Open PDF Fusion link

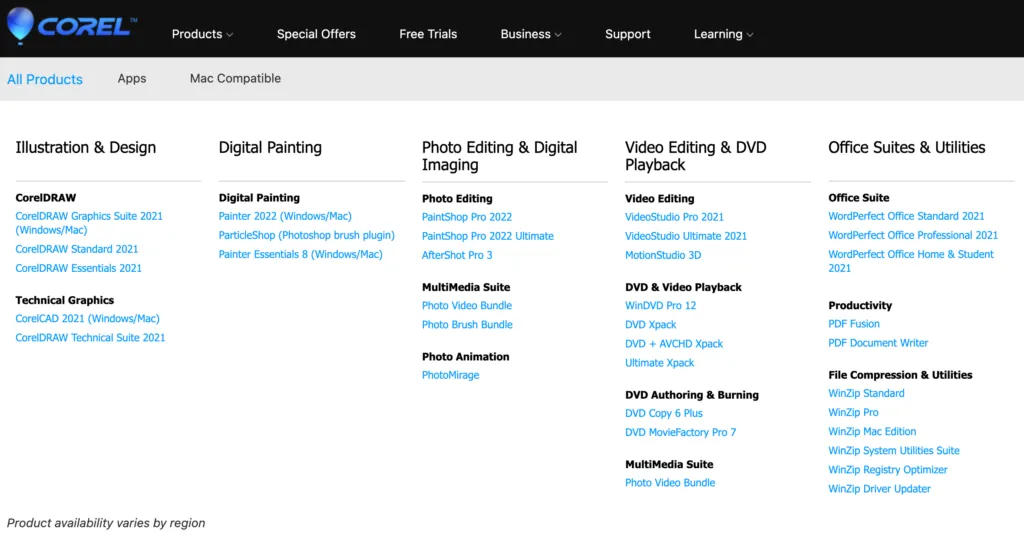(x=854, y=324)
